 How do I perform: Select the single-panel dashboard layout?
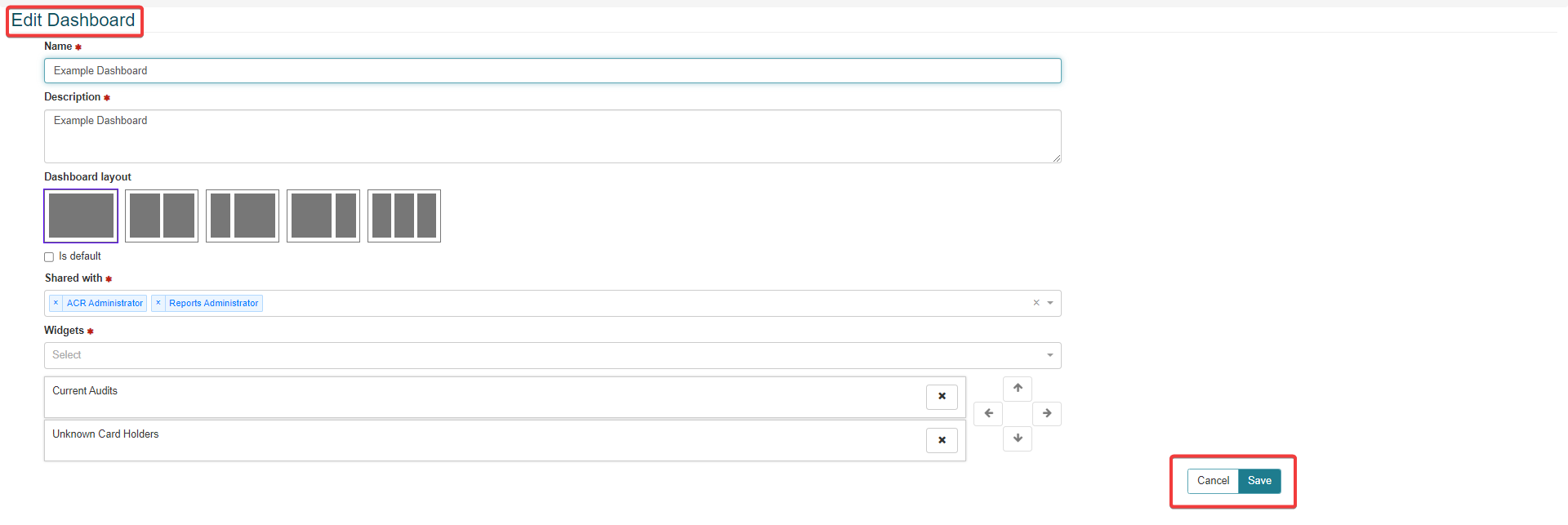tap(80, 216)
